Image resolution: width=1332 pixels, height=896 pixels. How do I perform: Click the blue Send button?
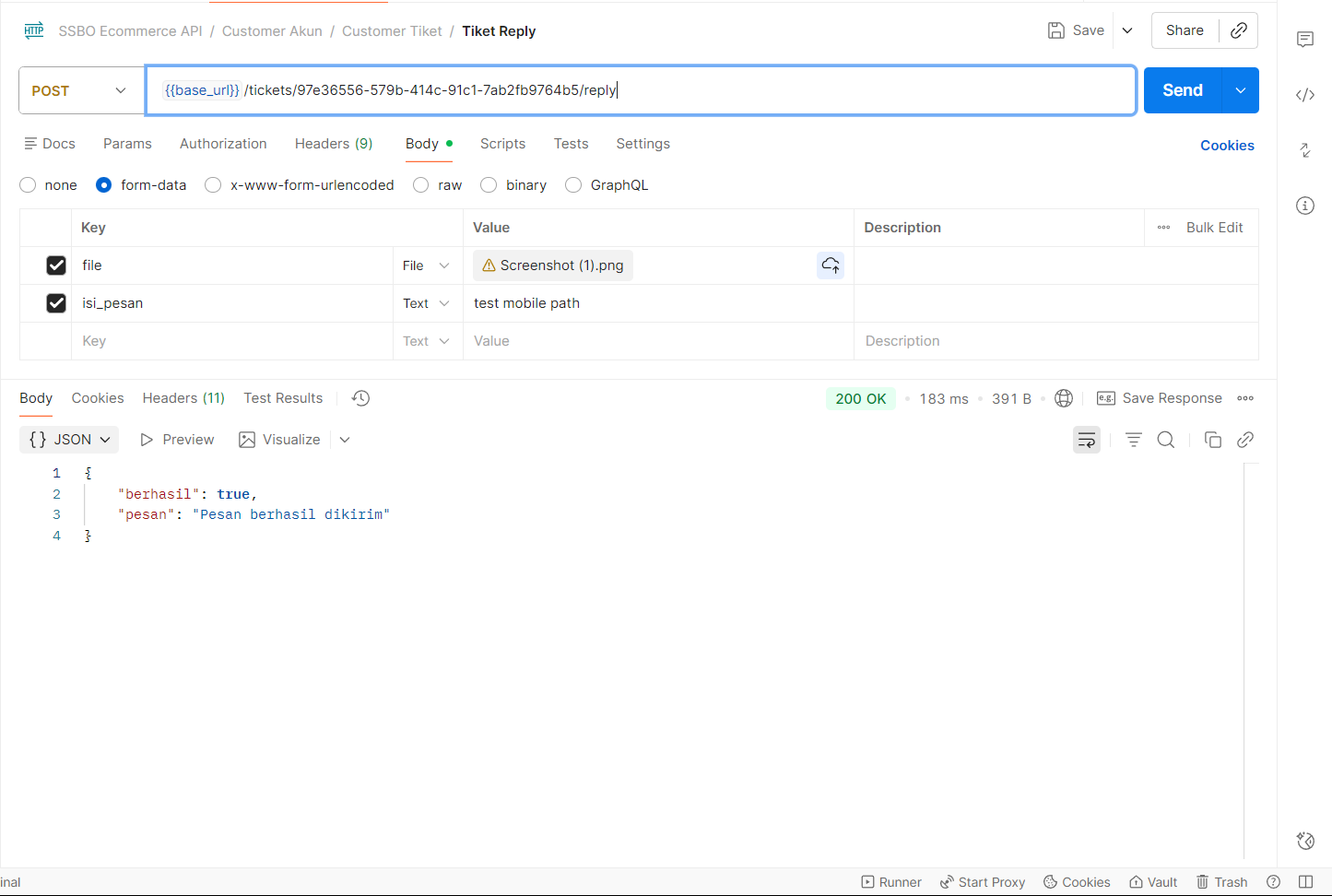(x=1182, y=90)
